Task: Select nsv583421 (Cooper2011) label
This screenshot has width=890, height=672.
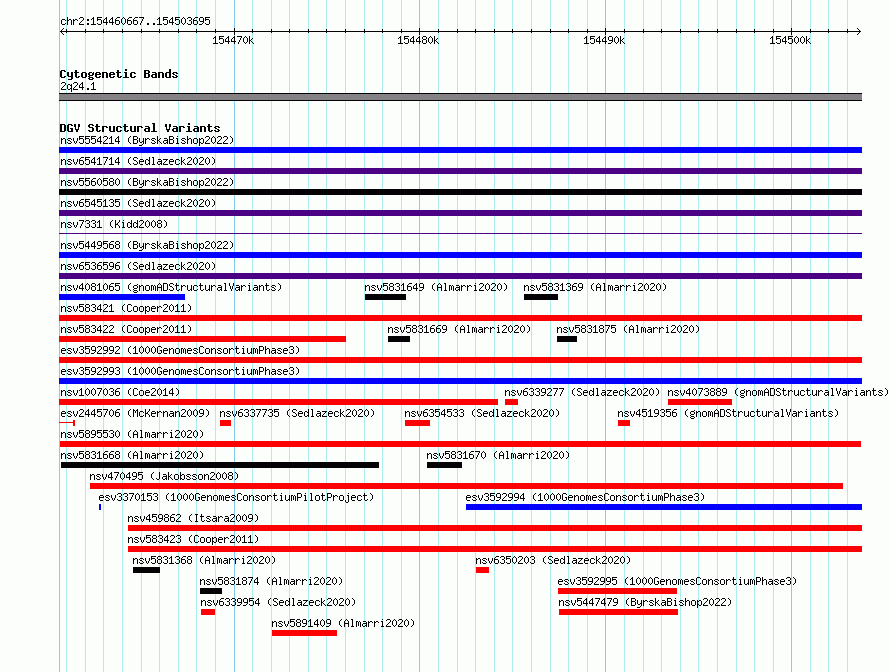Action: click(x=126, y=308)
